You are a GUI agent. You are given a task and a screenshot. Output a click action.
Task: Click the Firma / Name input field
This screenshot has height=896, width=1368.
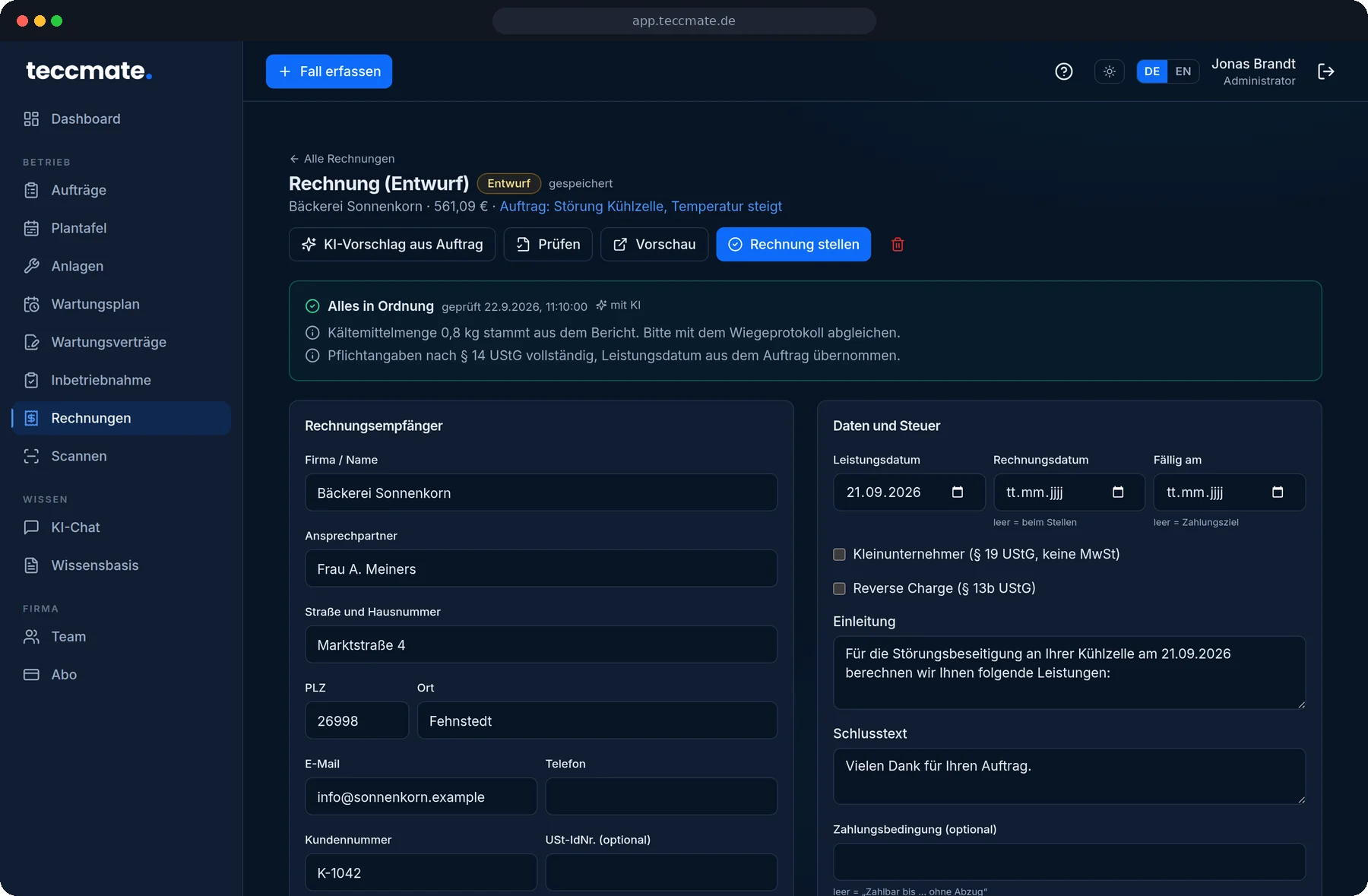pos(541,492)
